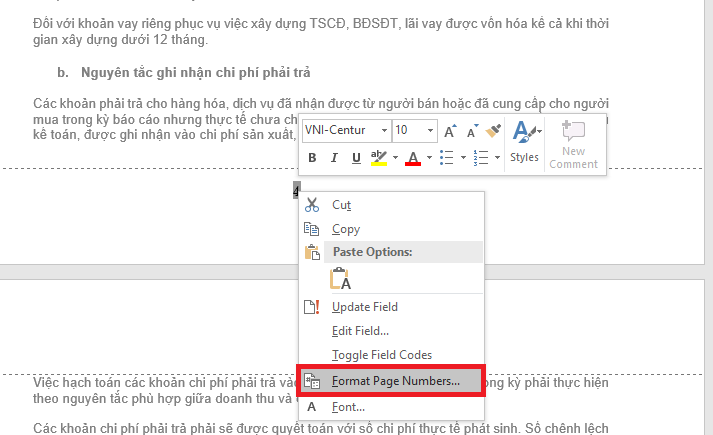Open font size 10 dropdown
This screenshot has height=435, width=713.
pyautogui.click(x=430, y=130)
